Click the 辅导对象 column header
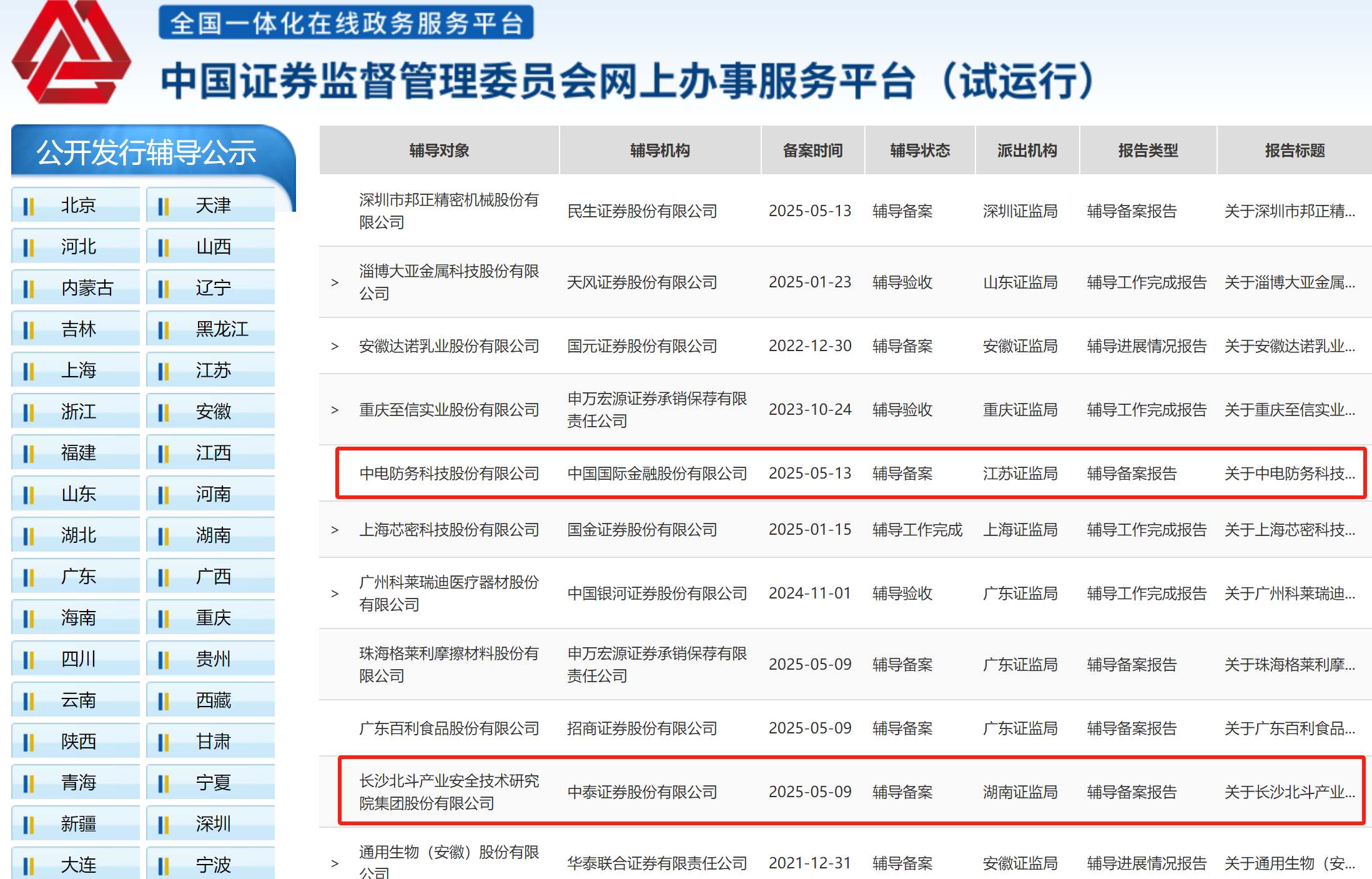The height and width of the screenshot is (879, 1372). pos(439,150)
